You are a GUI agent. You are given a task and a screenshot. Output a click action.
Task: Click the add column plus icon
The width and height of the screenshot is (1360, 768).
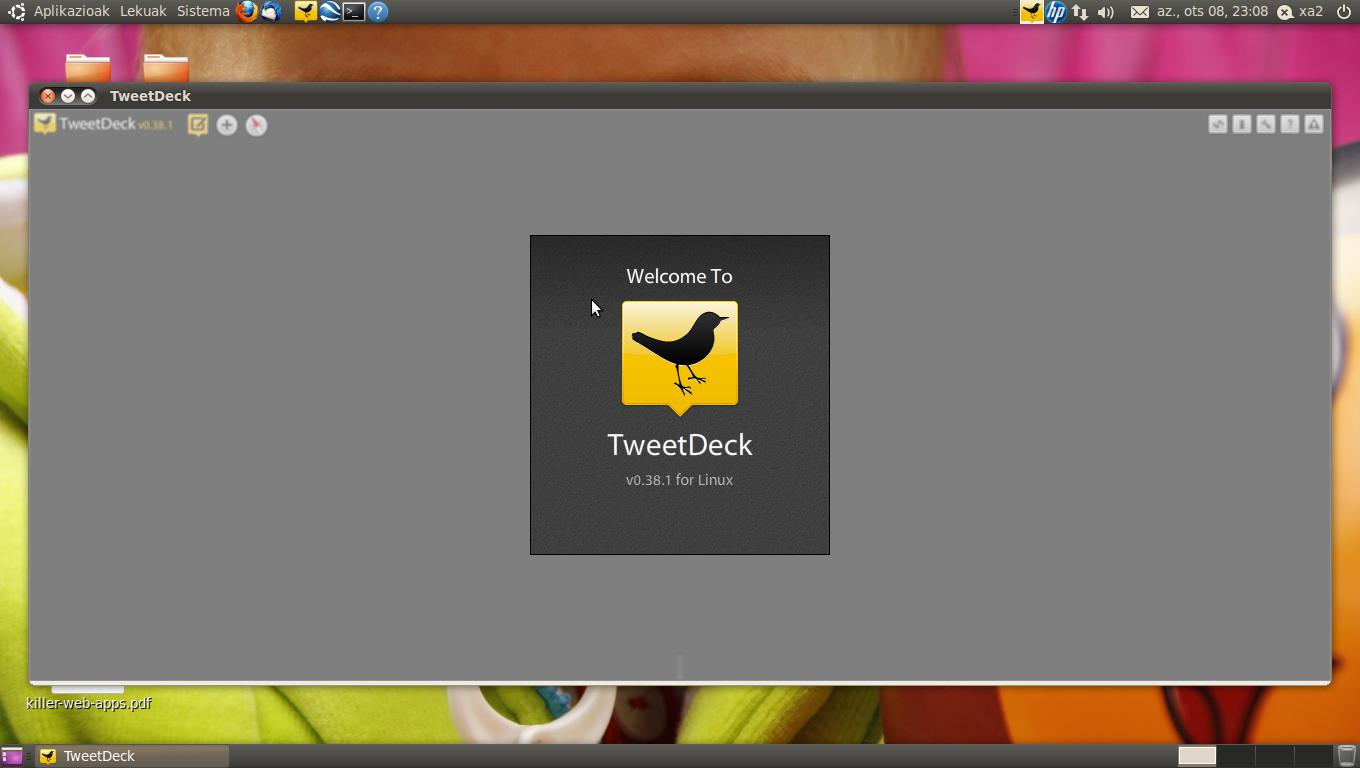(x=227, y=125)
